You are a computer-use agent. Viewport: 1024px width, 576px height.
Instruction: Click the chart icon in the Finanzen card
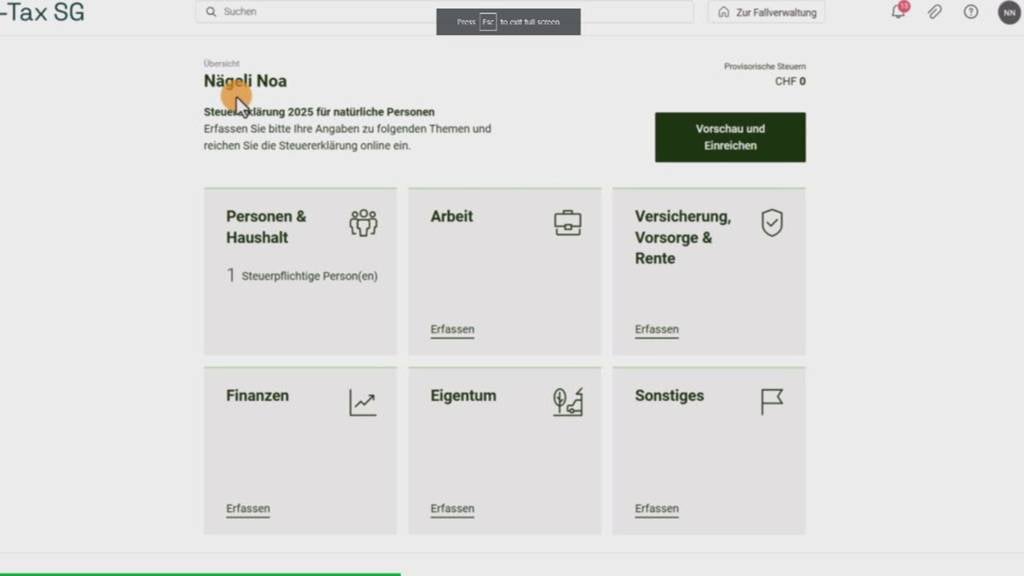pyautogui.click(x=363, y=402)
